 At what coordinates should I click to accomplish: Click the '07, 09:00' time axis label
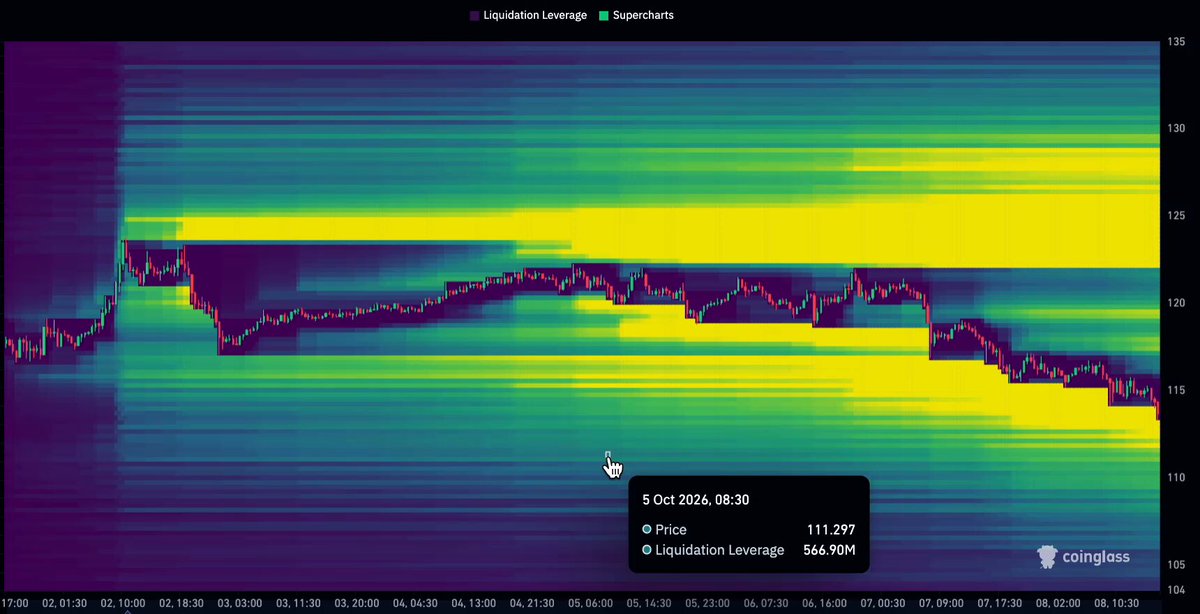click(941, 604)
